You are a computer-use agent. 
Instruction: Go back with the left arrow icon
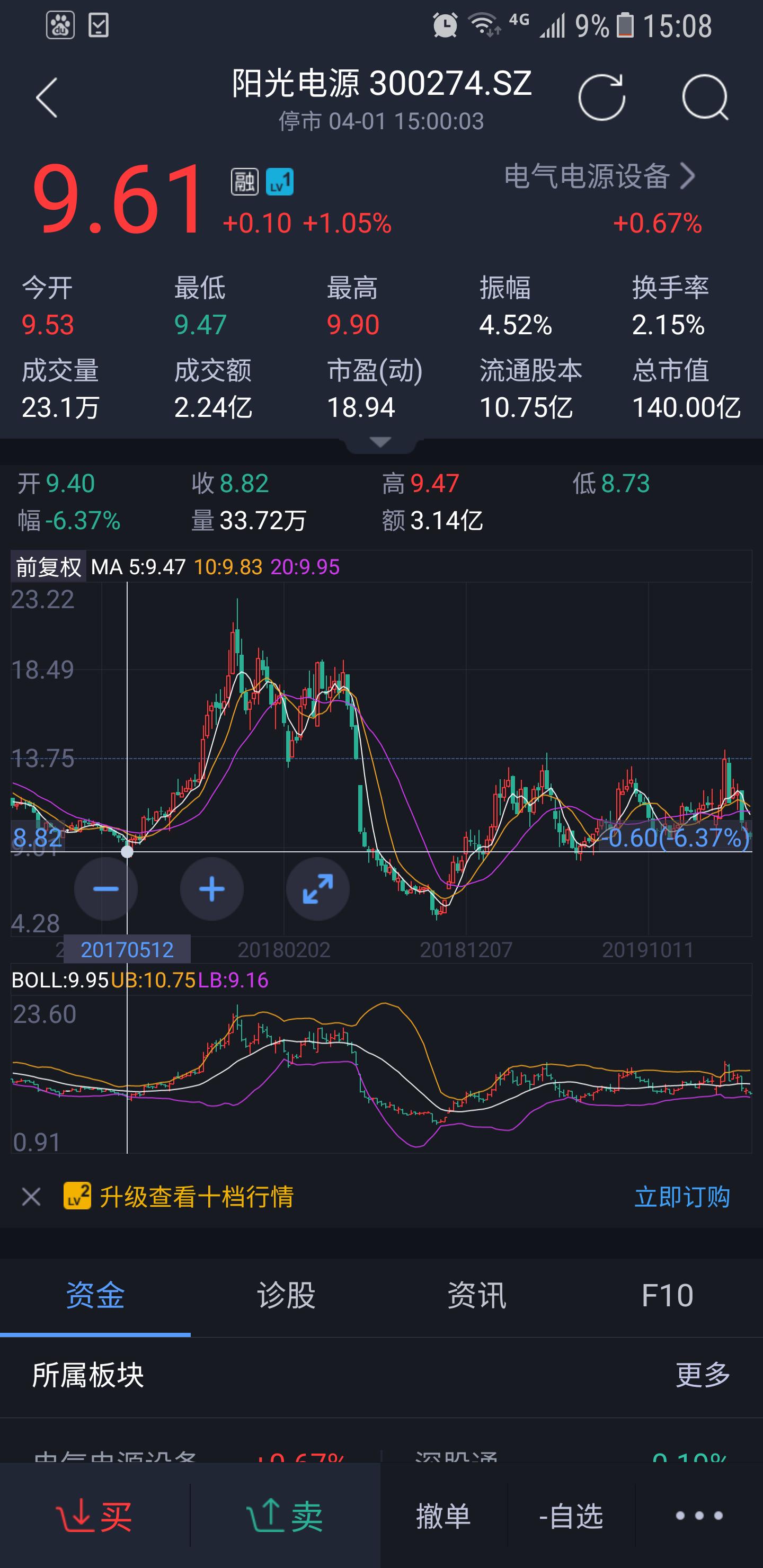[47, 97]
